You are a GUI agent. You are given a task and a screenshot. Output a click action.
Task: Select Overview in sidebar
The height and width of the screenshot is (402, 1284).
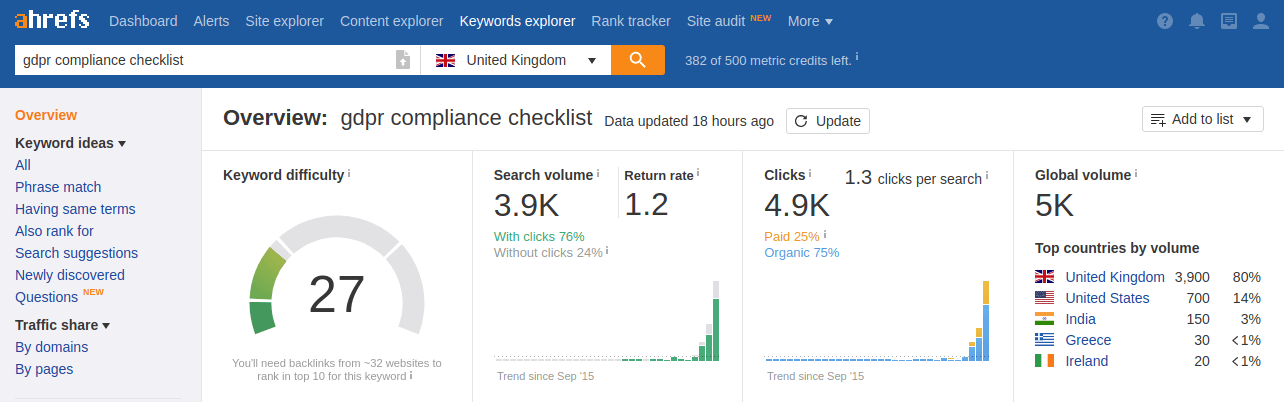coord(46,115)
